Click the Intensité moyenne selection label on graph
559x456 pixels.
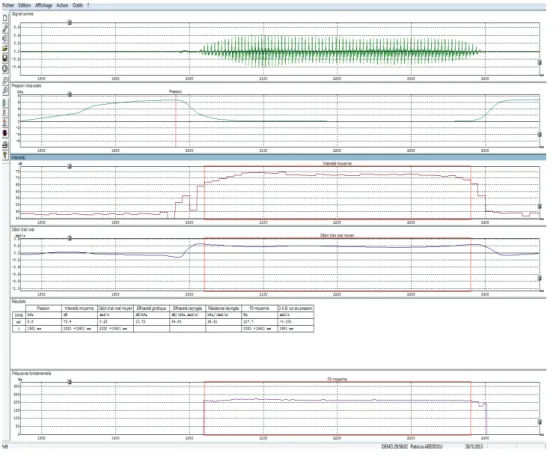pyautogui.click(x=337, y=164)
